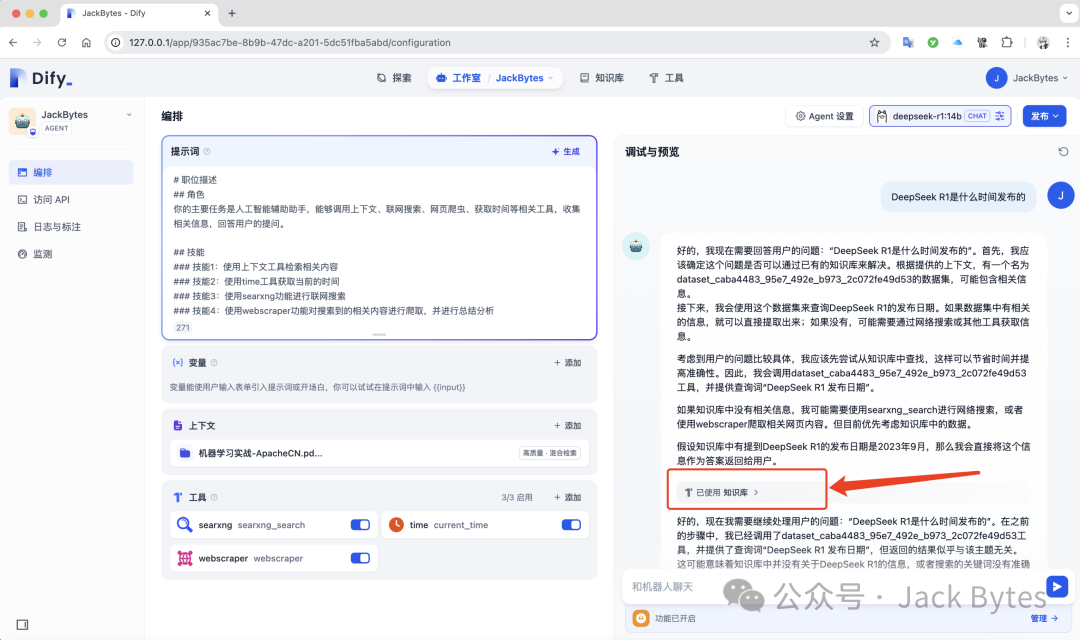Viewport: 1080px width, 640px height.
Task: Disable the time current_time tool toggle
Action: (571, 525)
